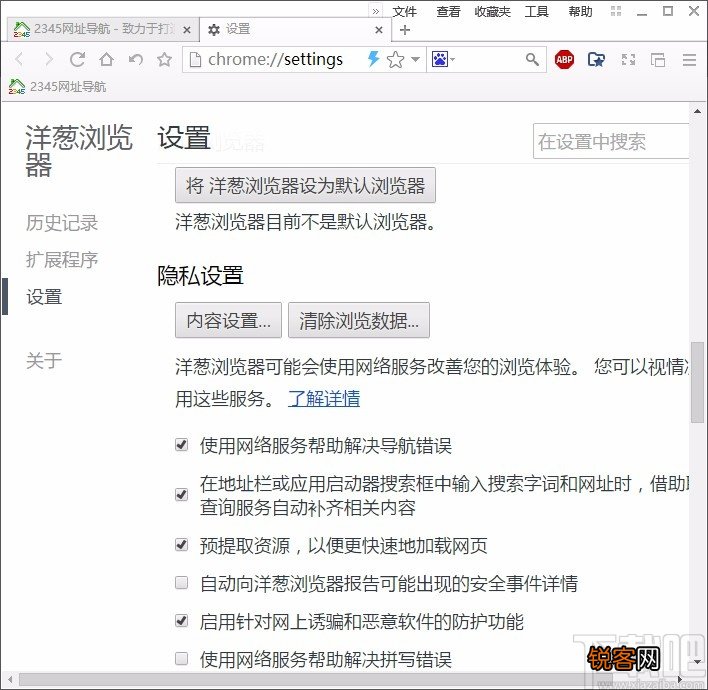Focus the 在设置中搜索 search field

point(611,141)
